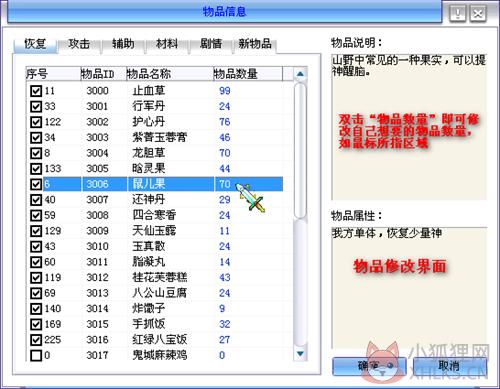Toggle checkbox beside 紫菩玉蓉膏

(x=36, y=137)
